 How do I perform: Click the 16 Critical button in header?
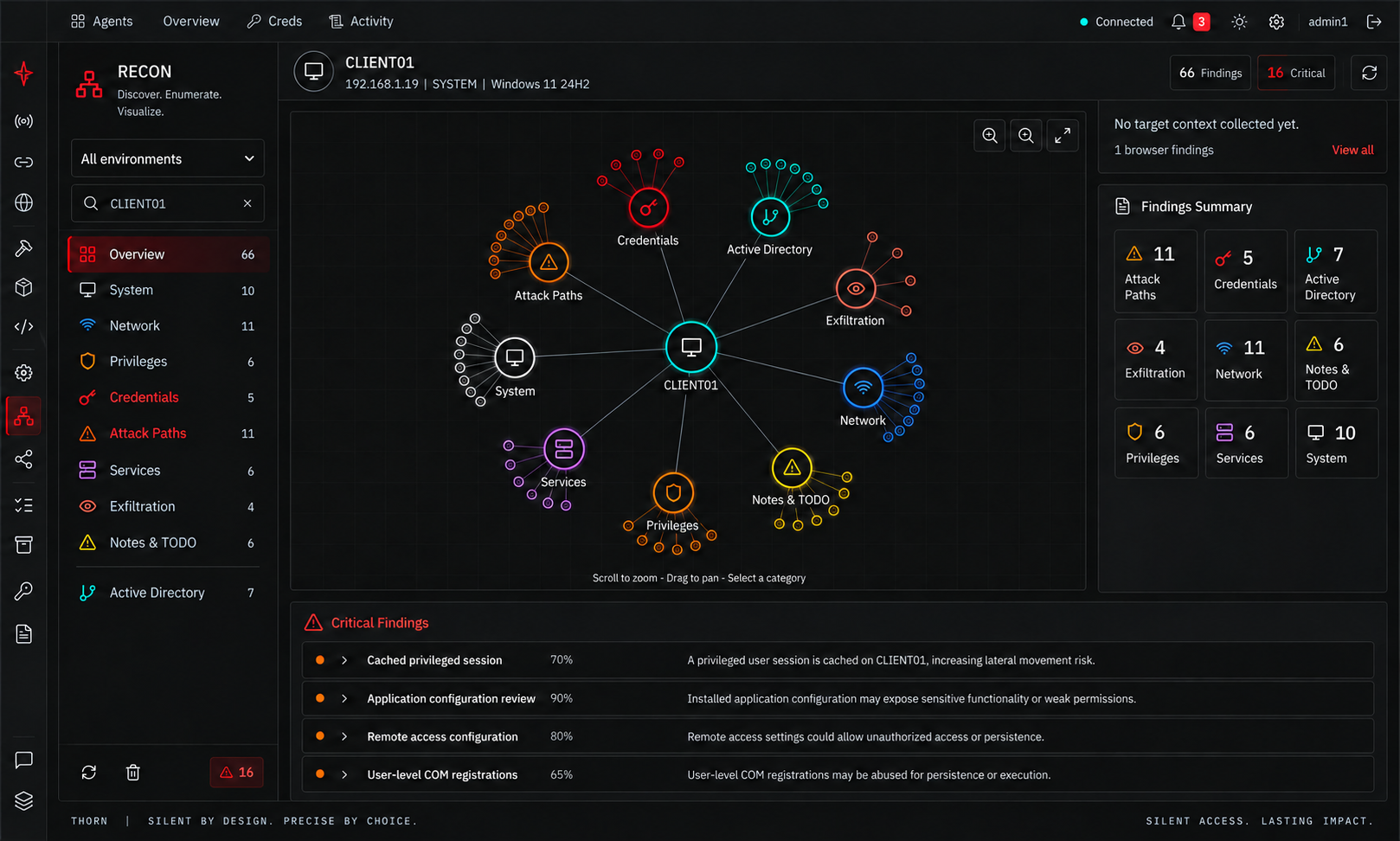pos(1296,73)
